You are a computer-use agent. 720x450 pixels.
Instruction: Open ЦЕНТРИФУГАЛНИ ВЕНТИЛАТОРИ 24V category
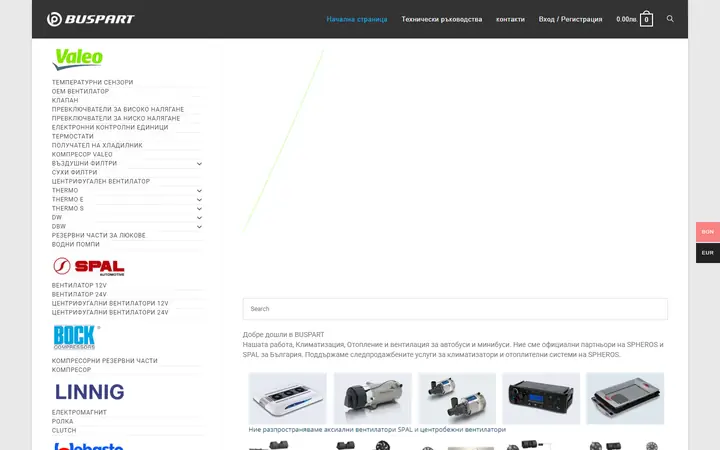(110, 312)
